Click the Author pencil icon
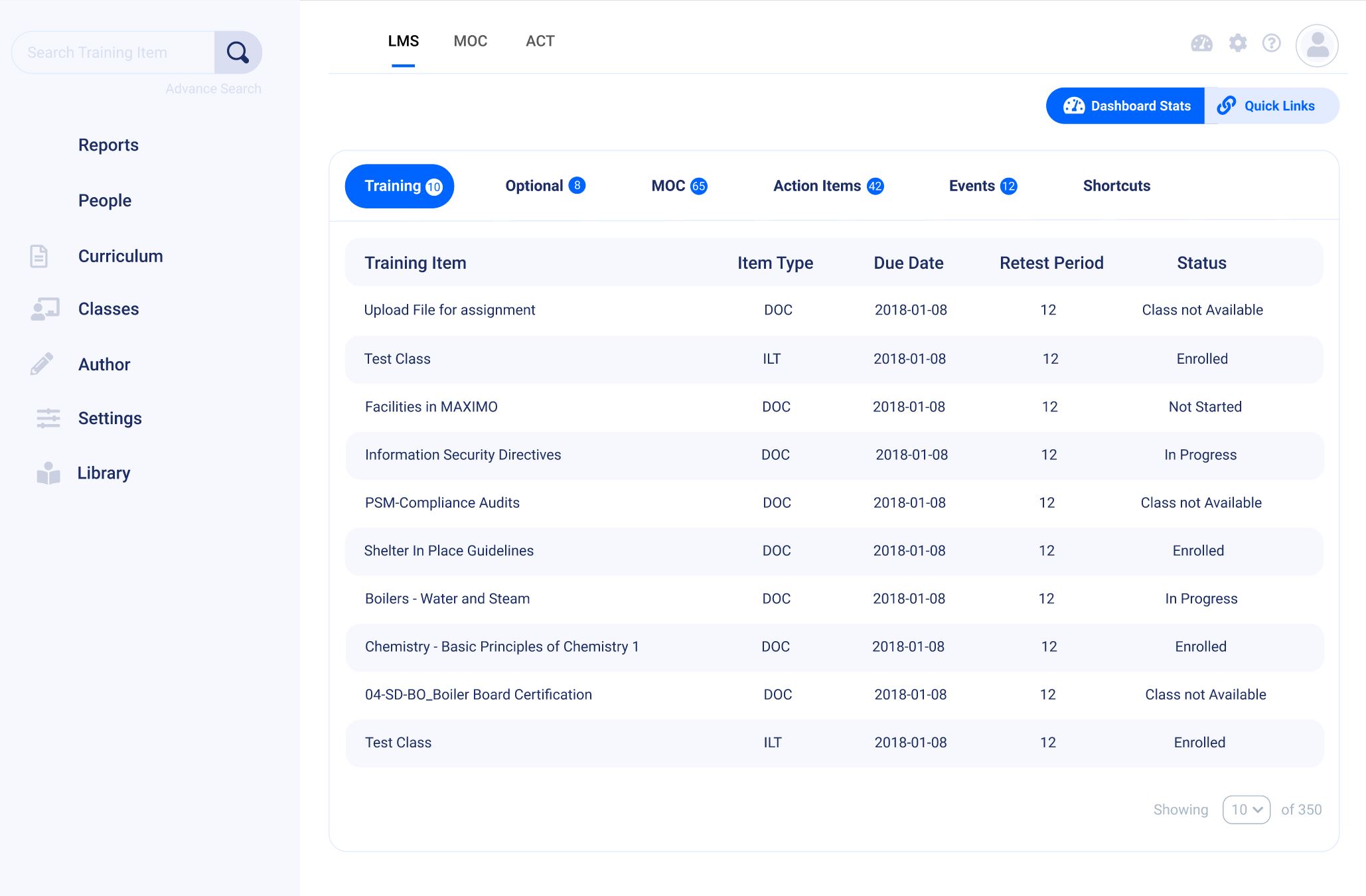Image resolution: width=1366 pixels, height=896 pixels. tap(41, 363)
